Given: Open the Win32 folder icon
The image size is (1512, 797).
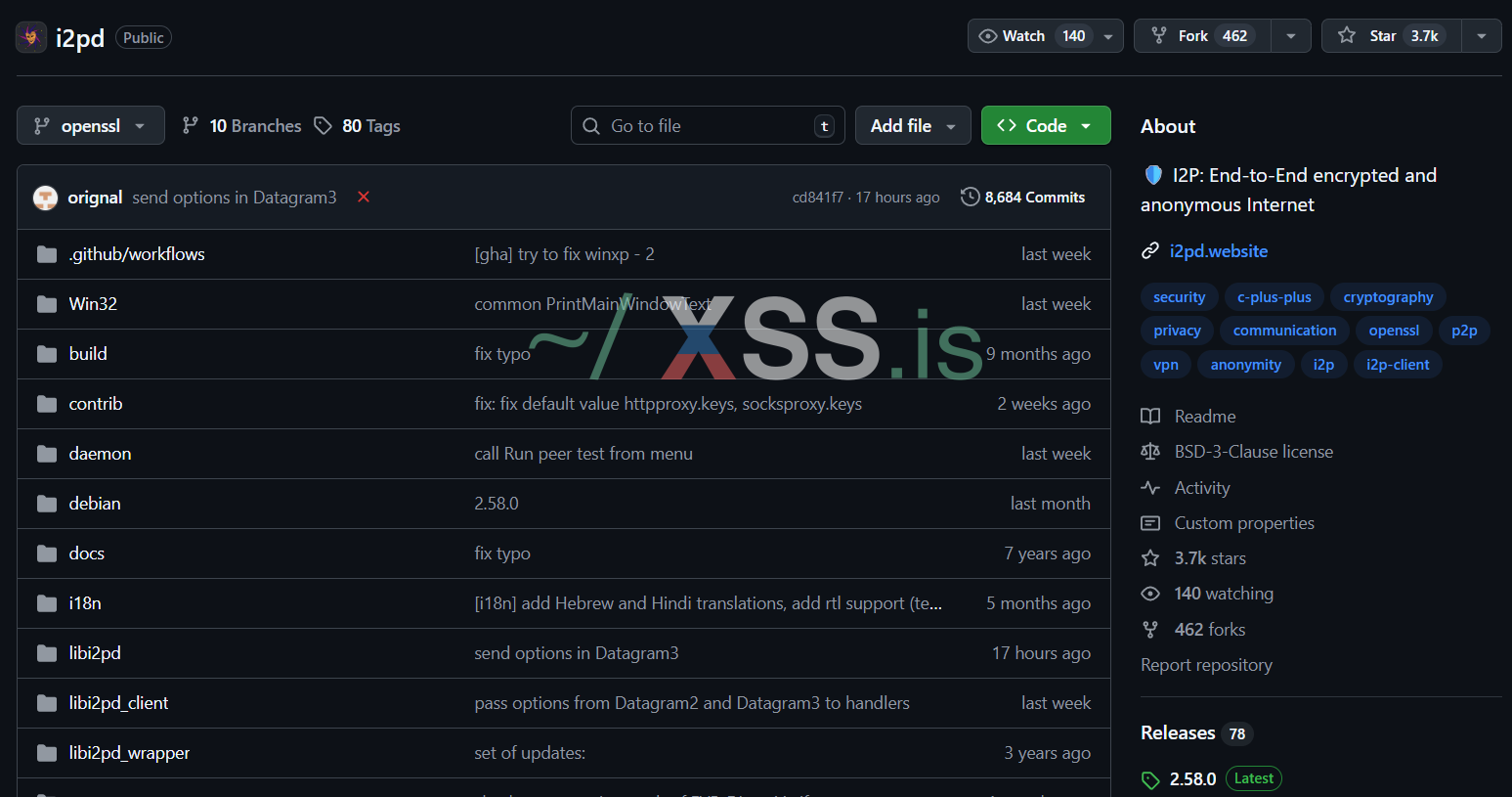Looking at the screenshot, I should tap(47, 304).
